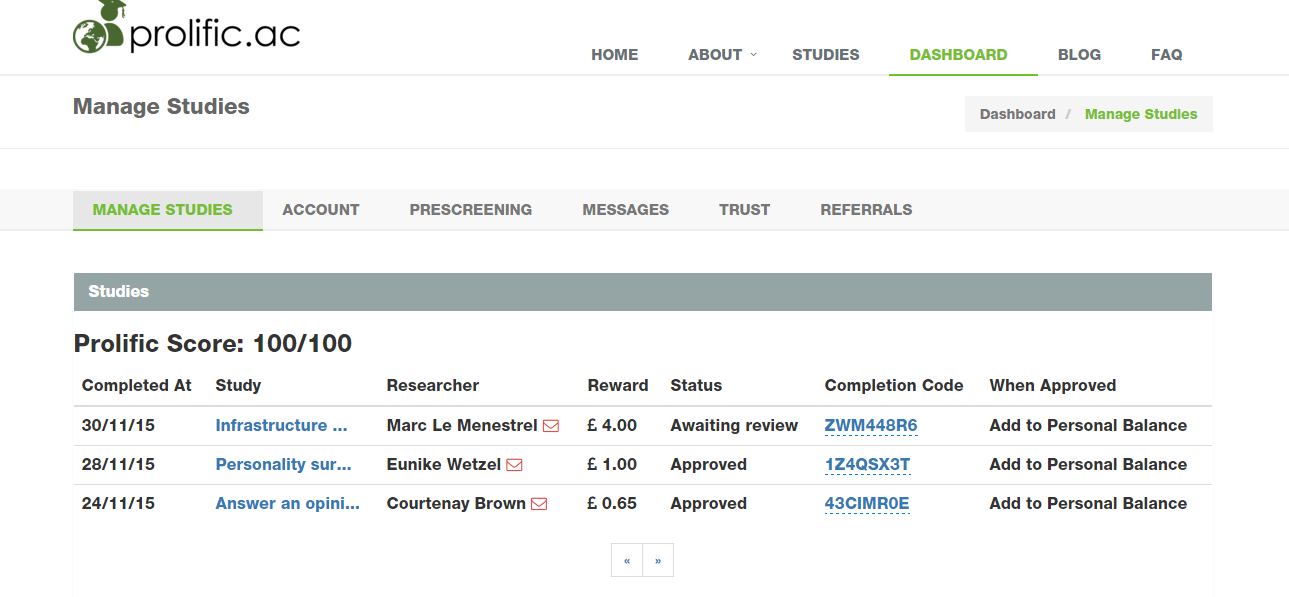Click completion code ZWM448R6

pos(870,426)
